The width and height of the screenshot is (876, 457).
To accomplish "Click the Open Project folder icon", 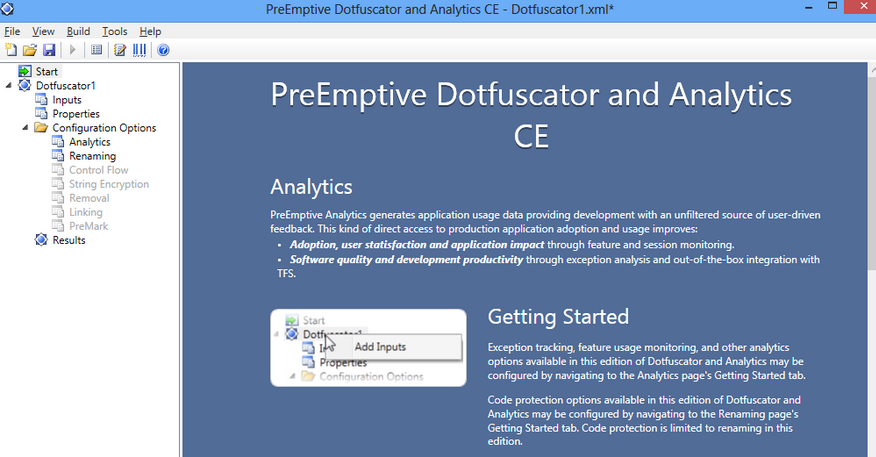I will click(30, 50).
